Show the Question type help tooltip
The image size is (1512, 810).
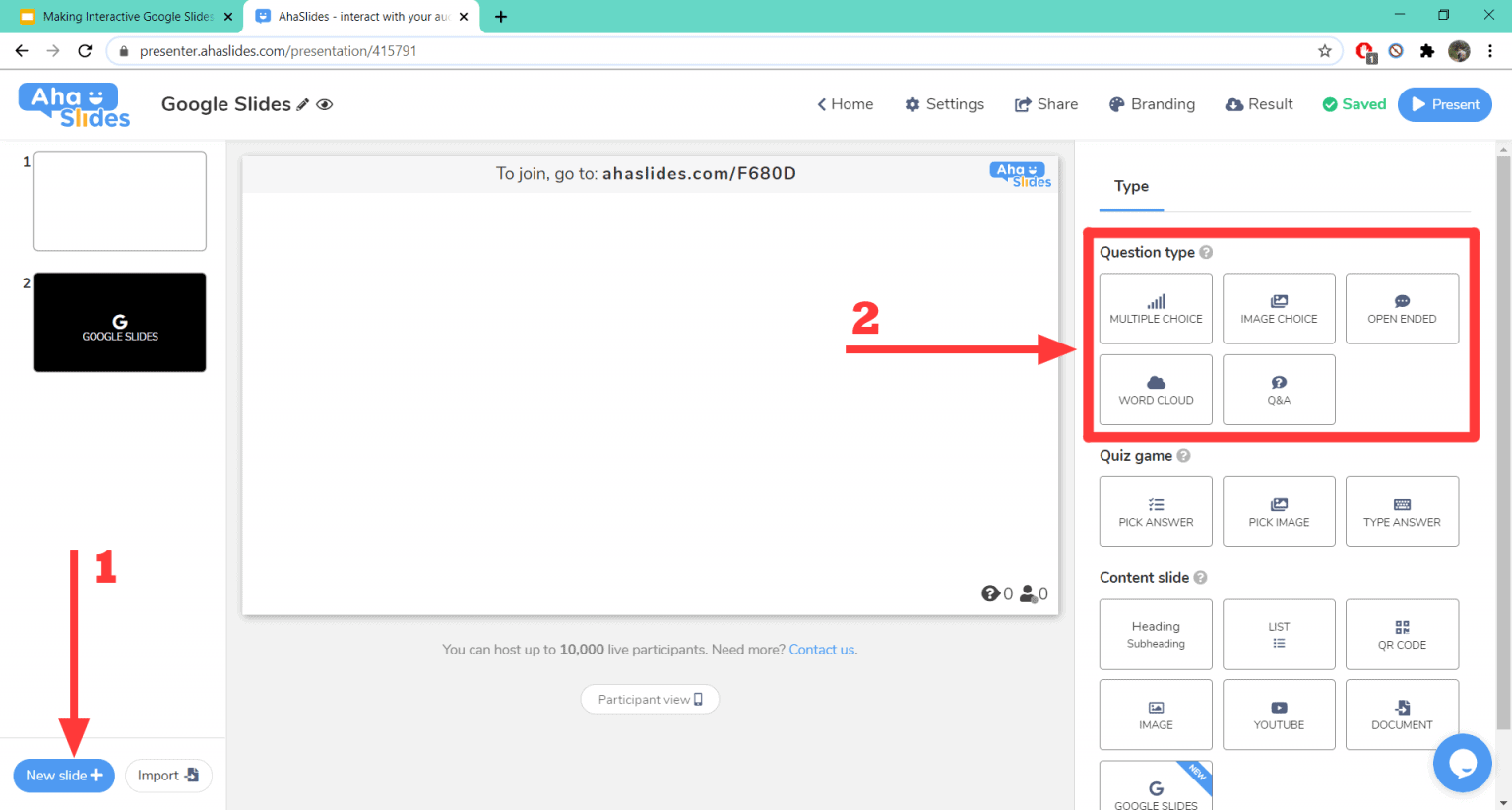coord(1206,253)
